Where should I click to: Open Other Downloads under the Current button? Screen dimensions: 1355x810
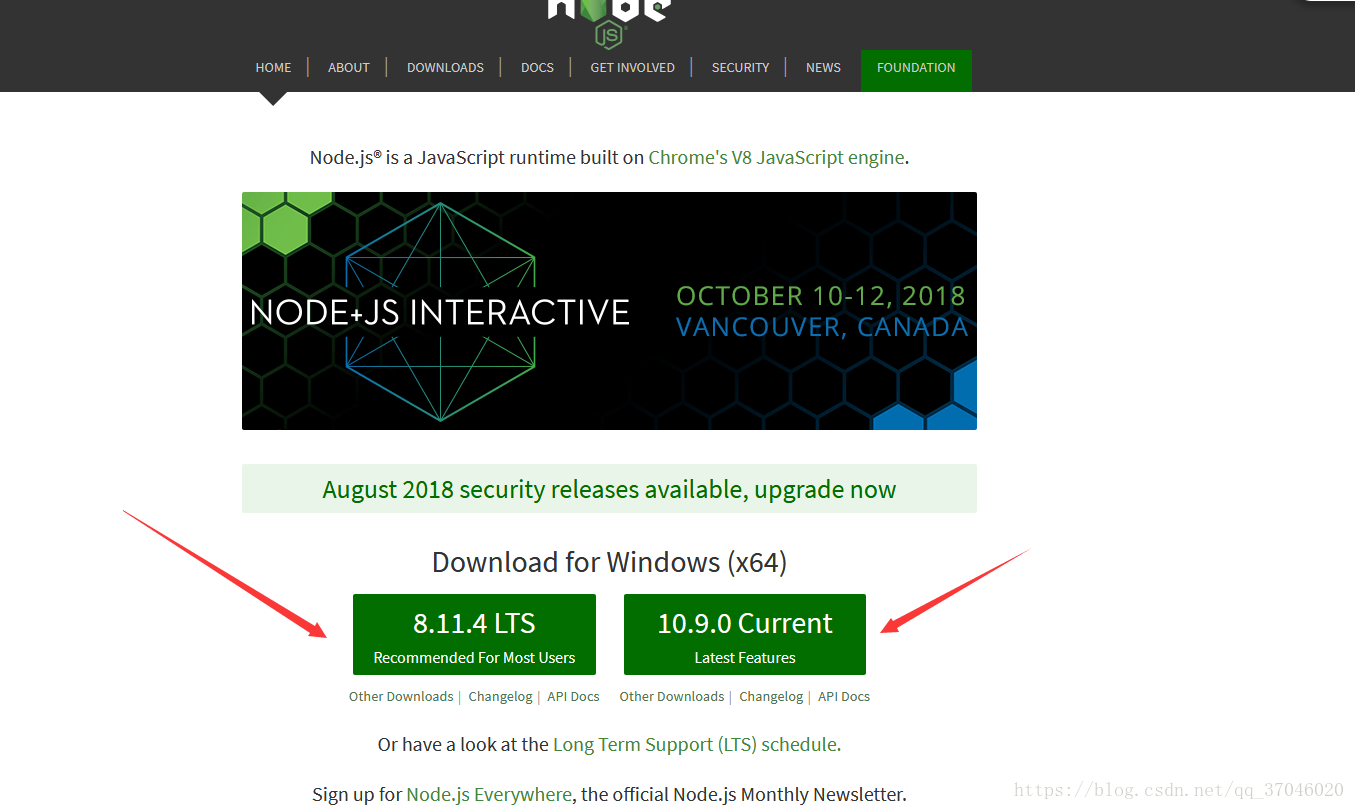coord(672,696)
